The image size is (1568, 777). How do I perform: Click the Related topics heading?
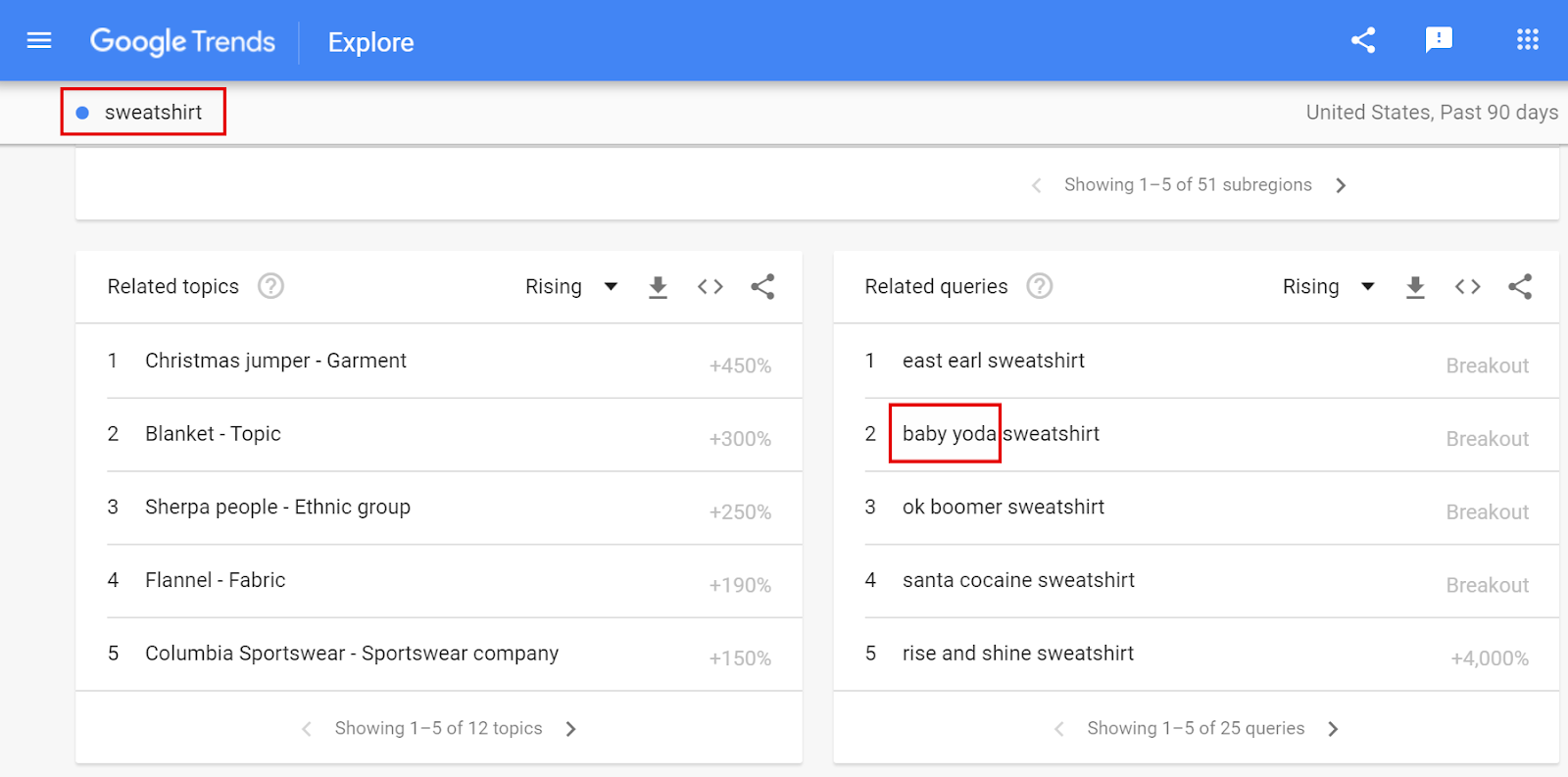pyautogui.click(x=173, y=286)
